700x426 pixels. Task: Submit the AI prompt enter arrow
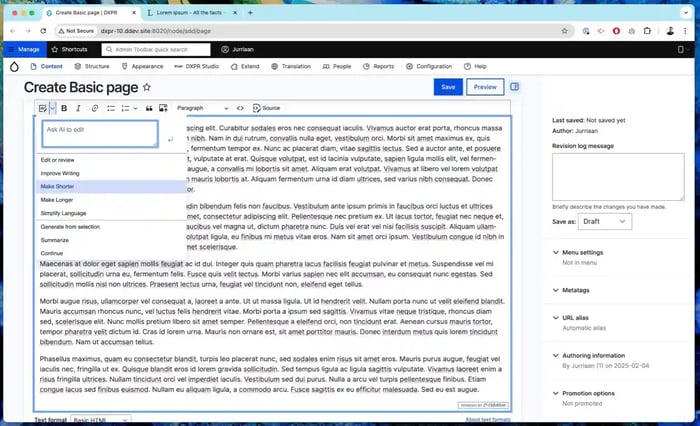tap(171, 139)
